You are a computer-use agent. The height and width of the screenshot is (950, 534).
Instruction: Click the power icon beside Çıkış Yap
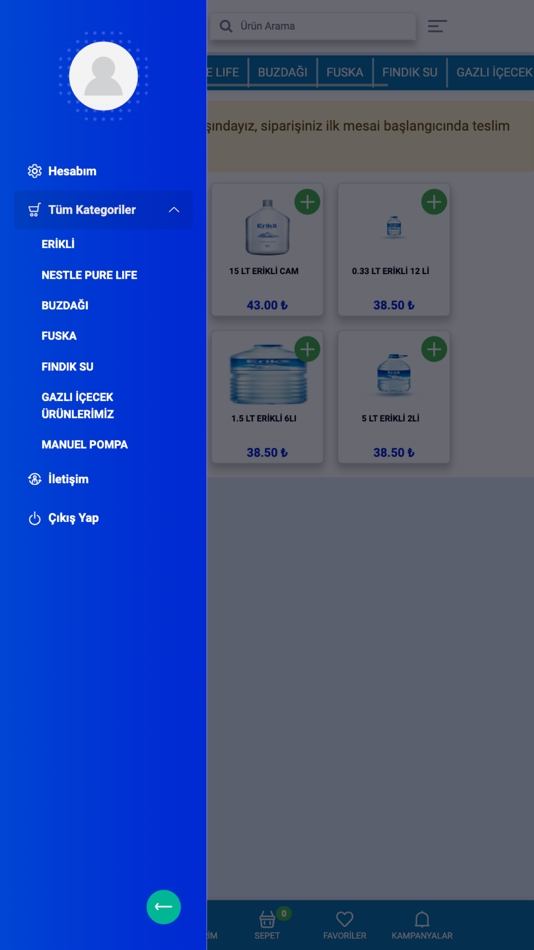(x=35, y=518)
